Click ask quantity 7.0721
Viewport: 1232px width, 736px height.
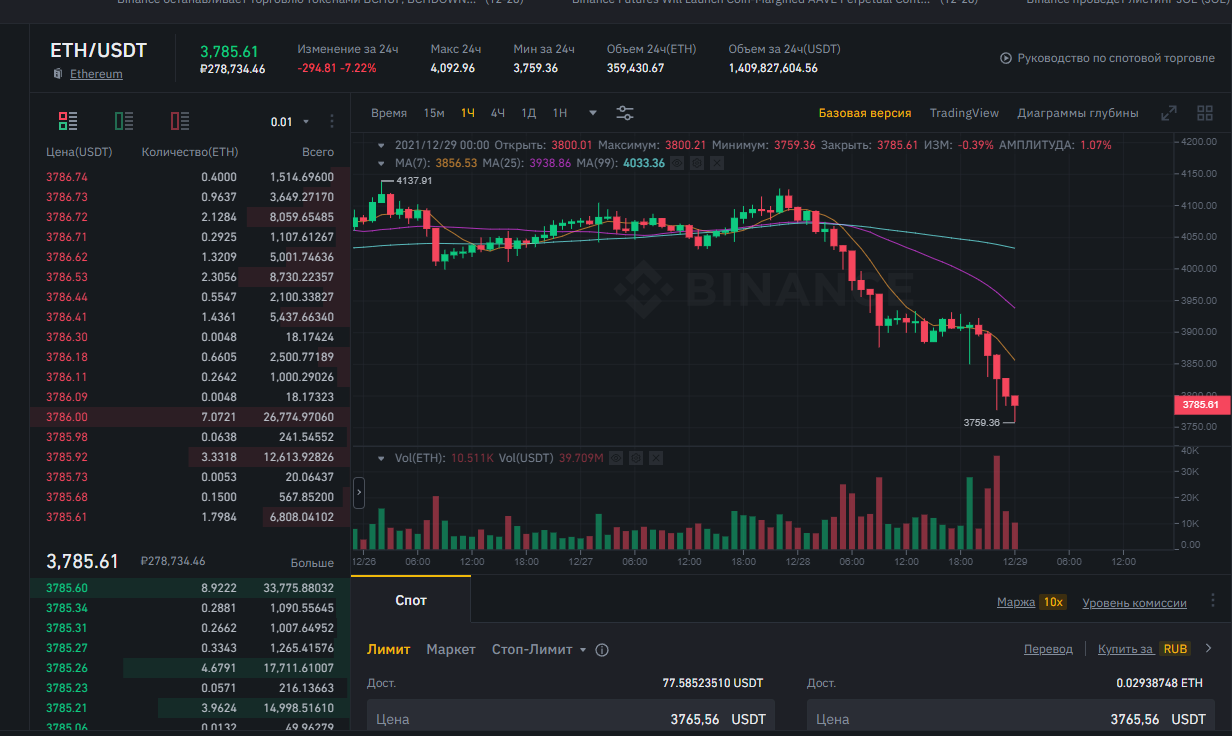(219, 417)
